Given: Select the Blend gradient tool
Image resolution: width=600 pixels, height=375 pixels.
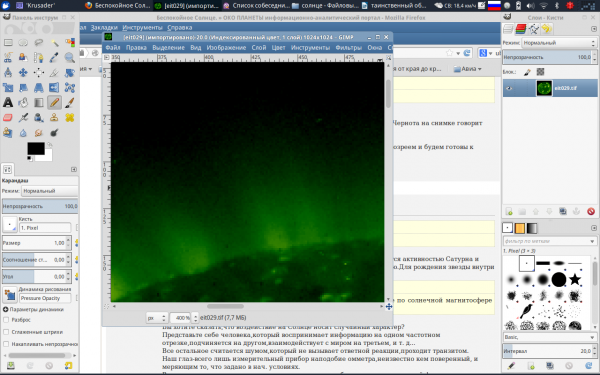Looking at the screenshot, I should pyautogui.click(x=39, y=103).
